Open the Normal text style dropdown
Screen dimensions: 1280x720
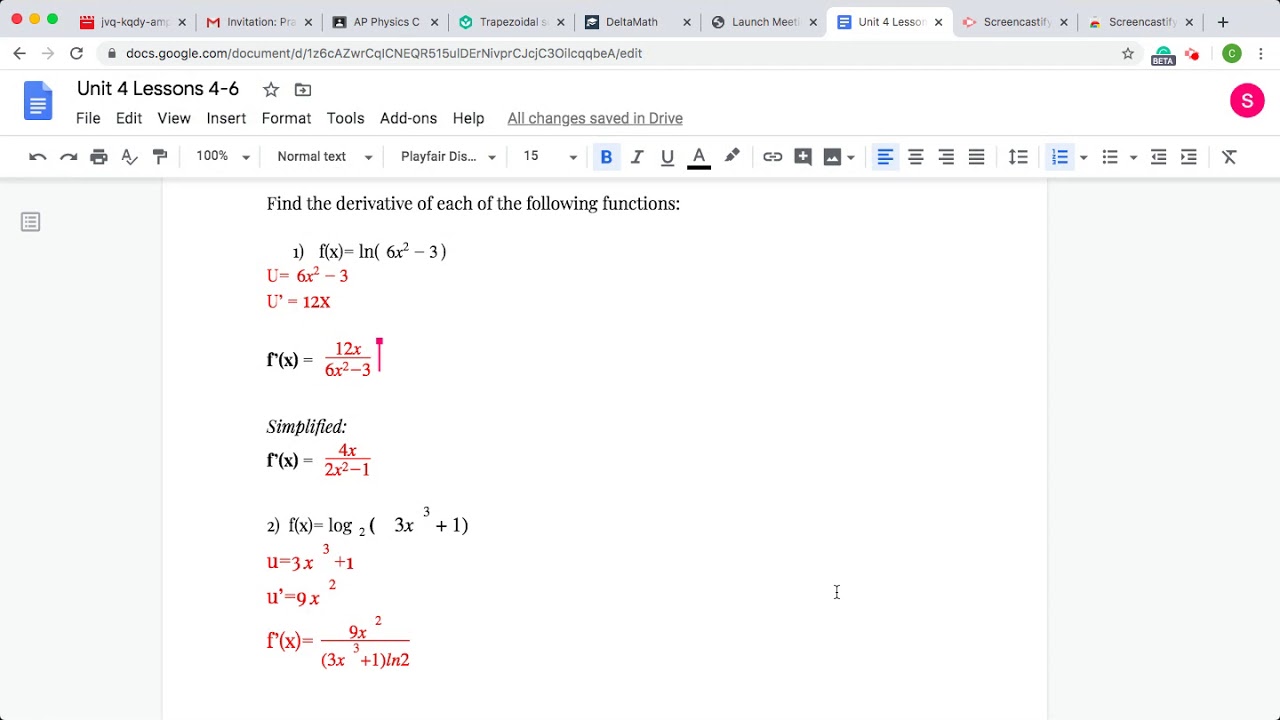tap(325, 157)
